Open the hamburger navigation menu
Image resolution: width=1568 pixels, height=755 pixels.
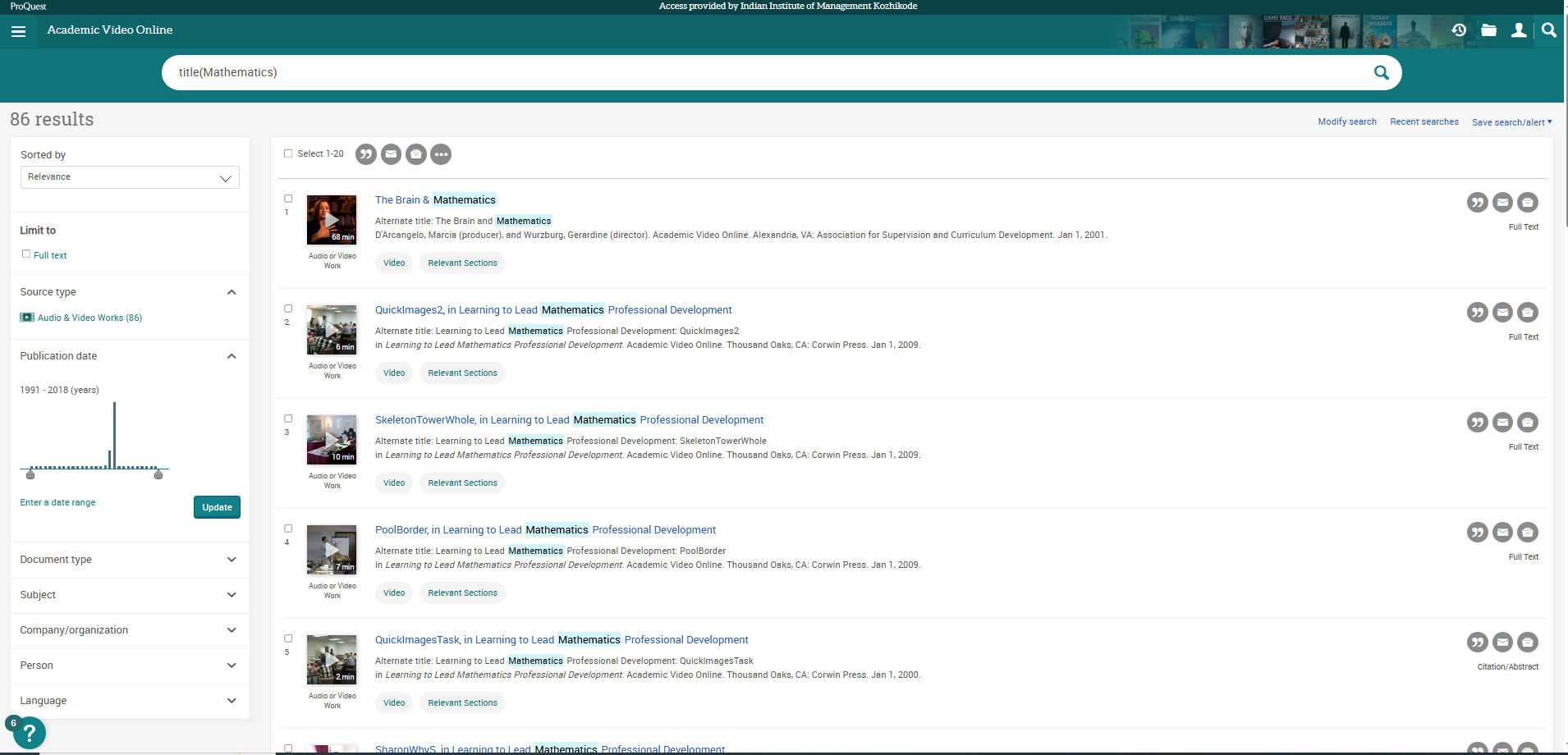(19, 31)
